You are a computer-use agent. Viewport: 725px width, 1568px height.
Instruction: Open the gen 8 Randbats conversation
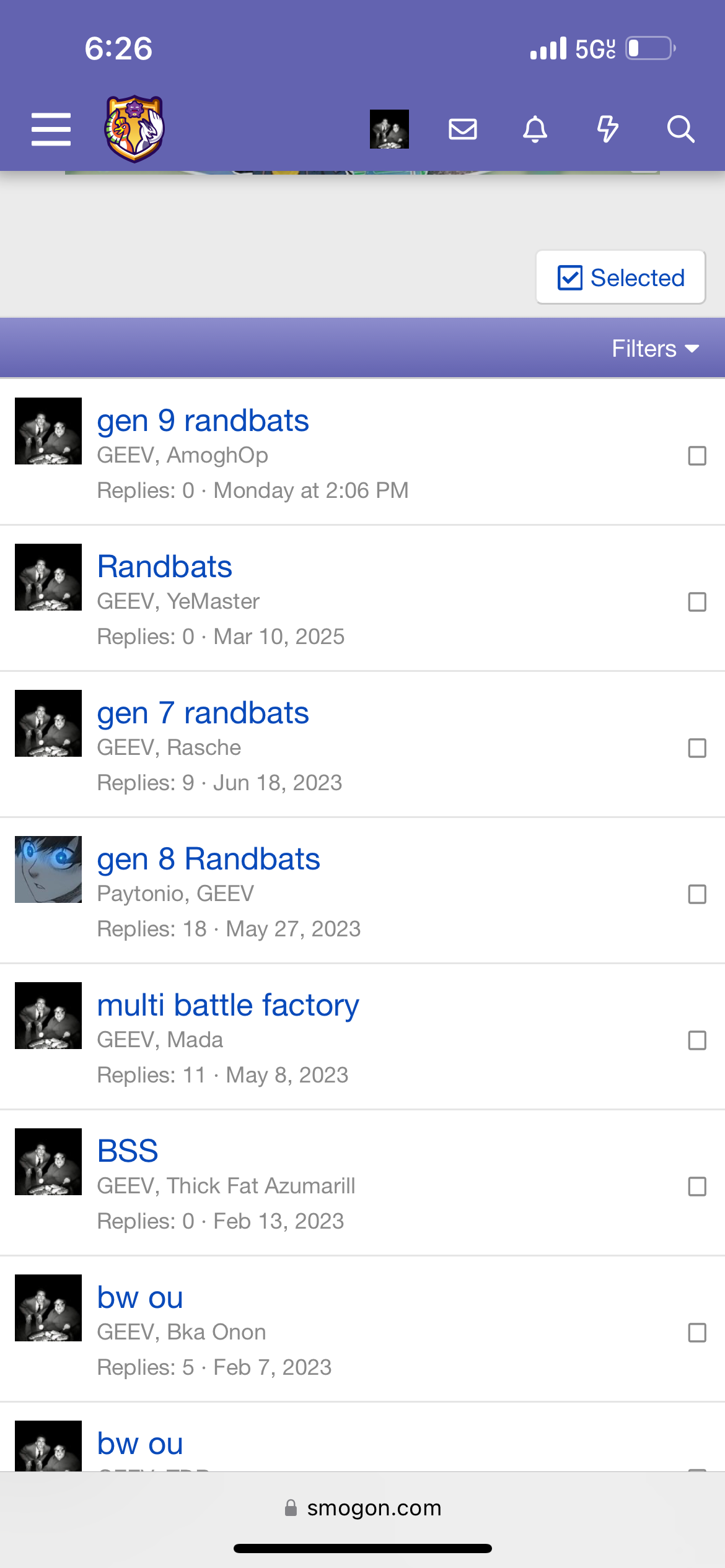[208, 859]
